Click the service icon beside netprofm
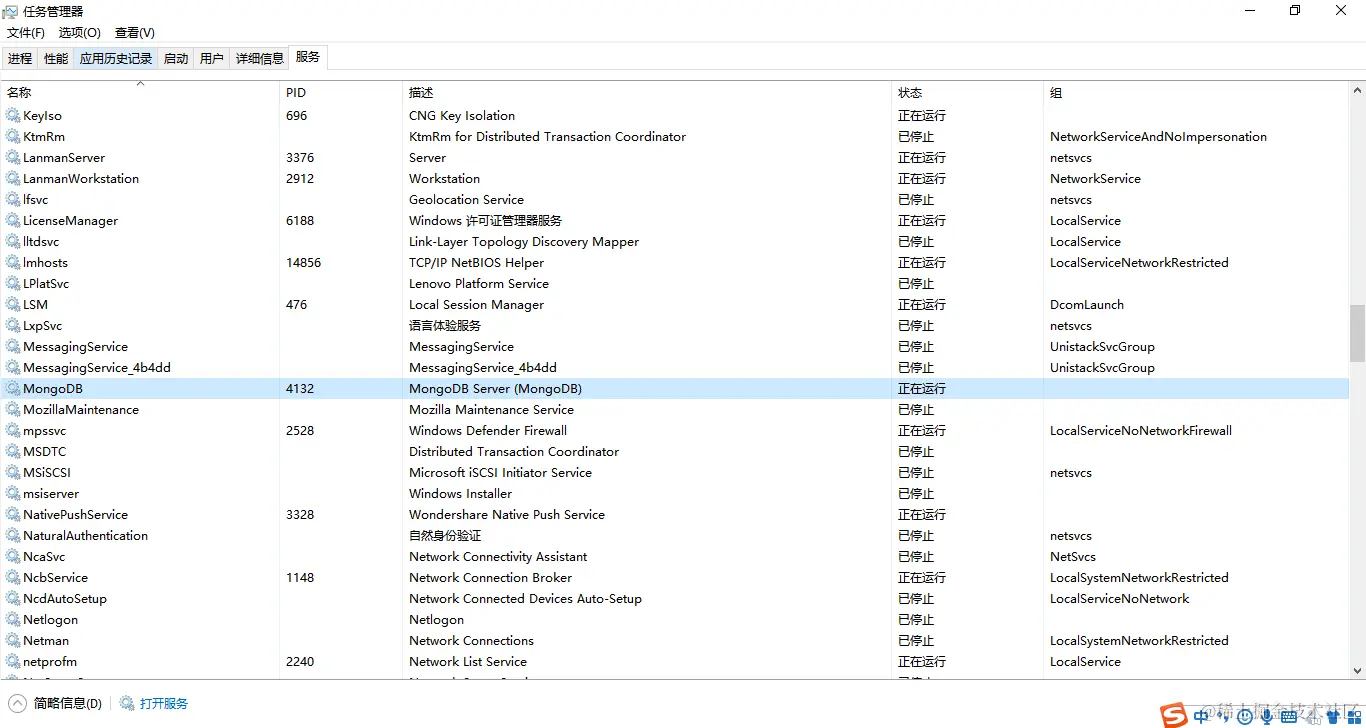The width and height of the screenshot is (1366, 728). (x=13, y=662)
